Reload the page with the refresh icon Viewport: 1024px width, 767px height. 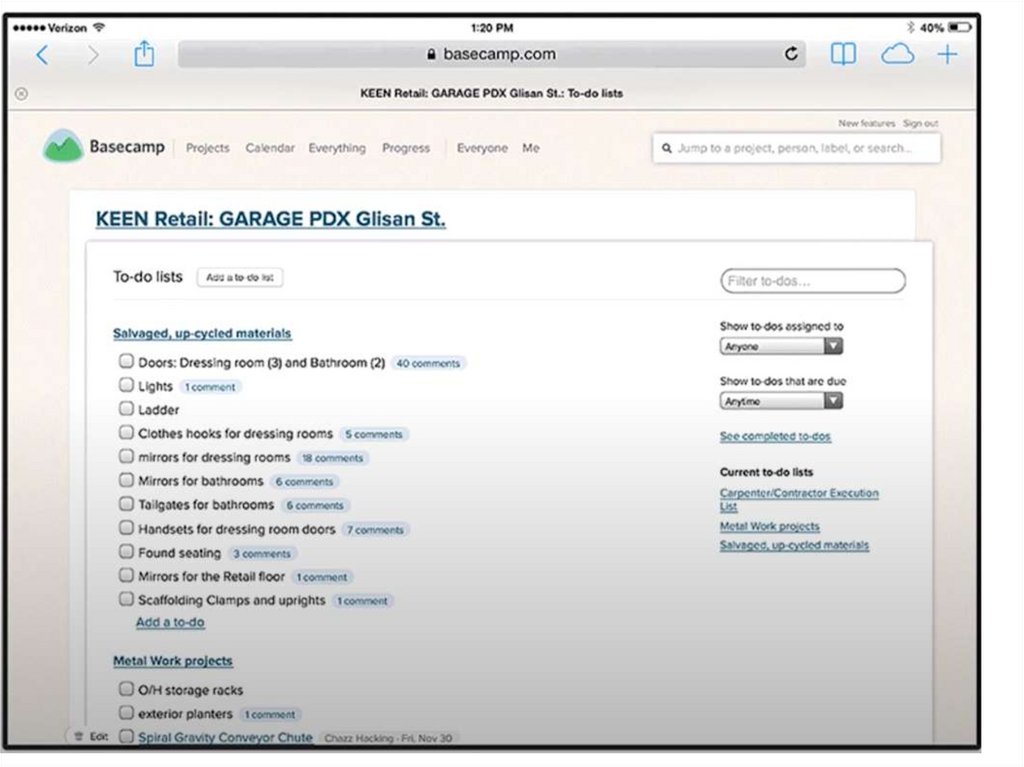coord(792,55)
